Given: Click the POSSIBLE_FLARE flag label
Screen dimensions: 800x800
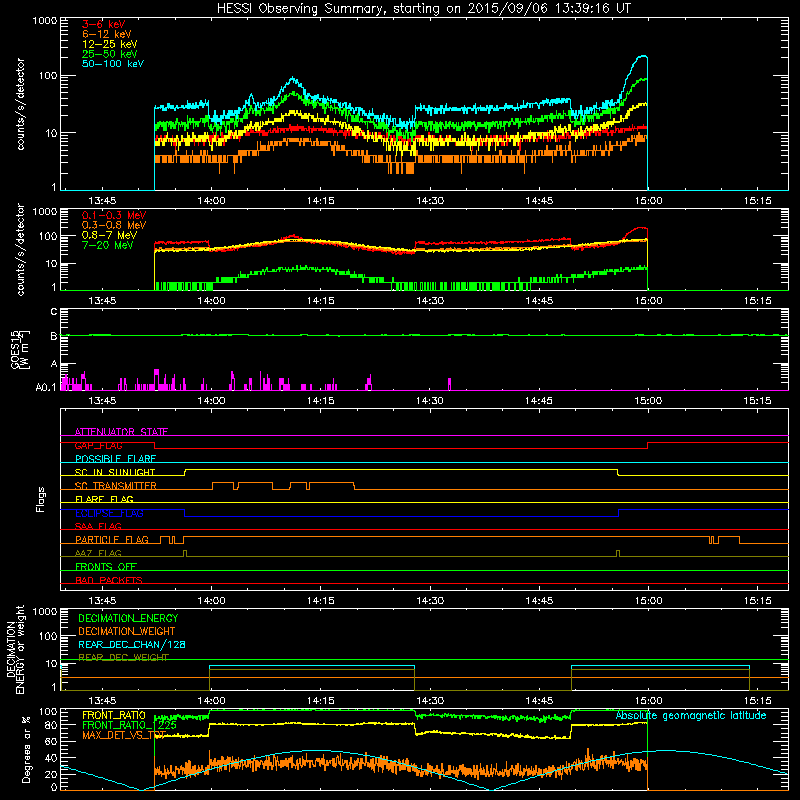Looking at the screenshot, I should click(x=115, y=459).
